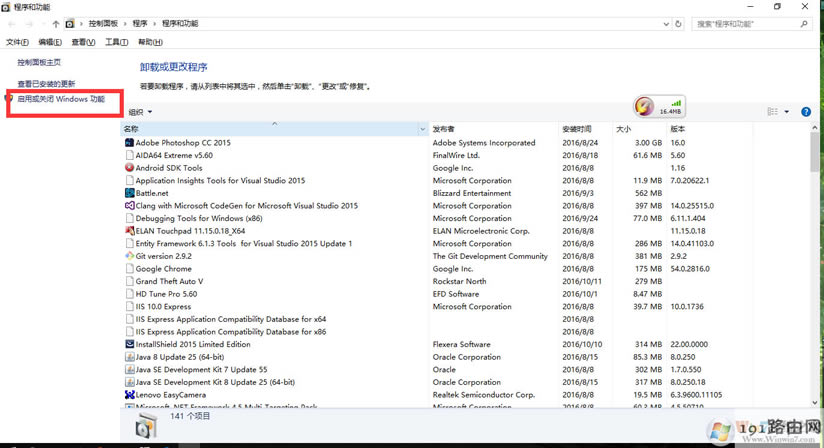Open the 控制面板主页 link
Viewport: 824px width, 448px height.
click(x=39, y=62)
